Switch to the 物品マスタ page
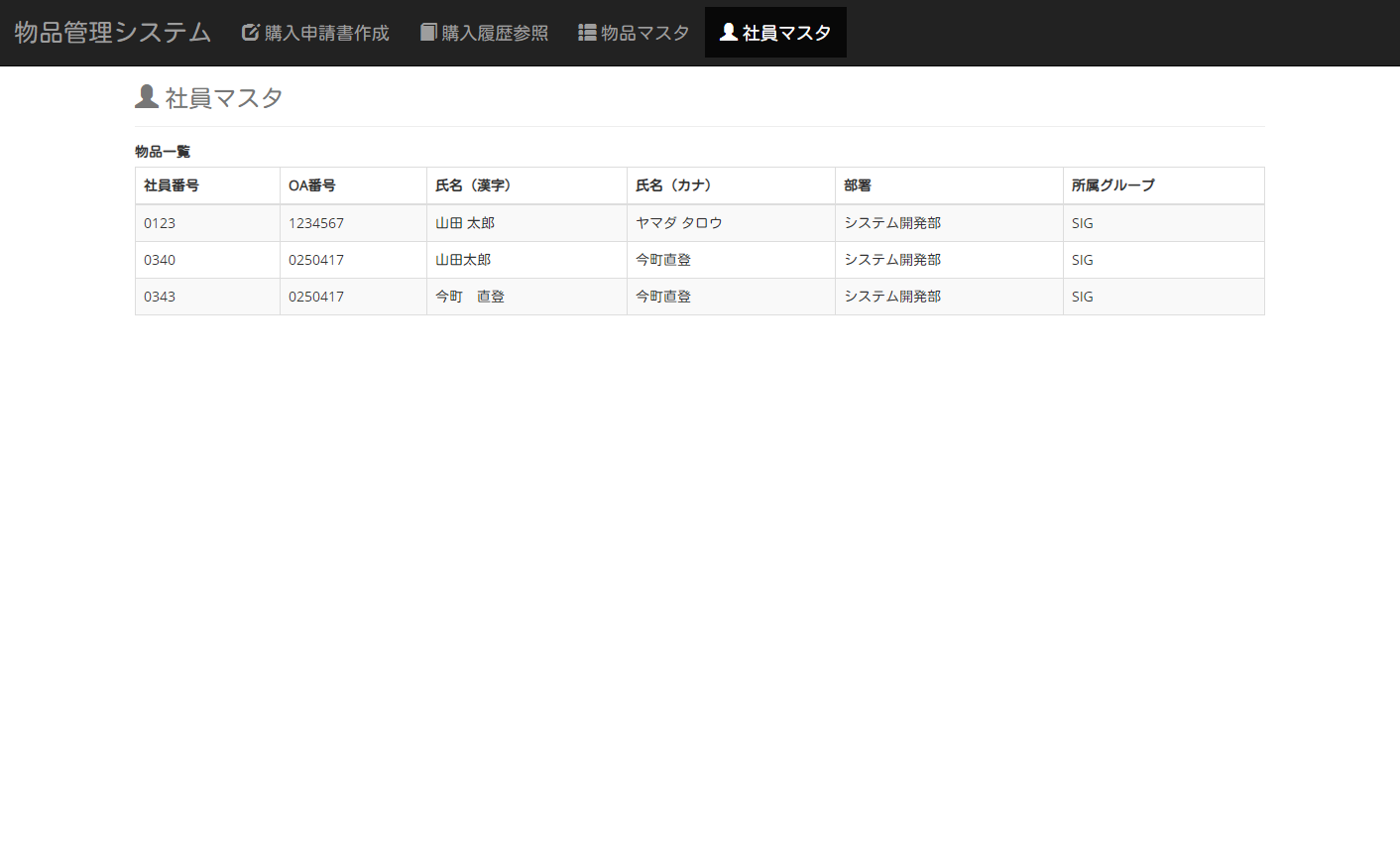 (x=644, y=33)
